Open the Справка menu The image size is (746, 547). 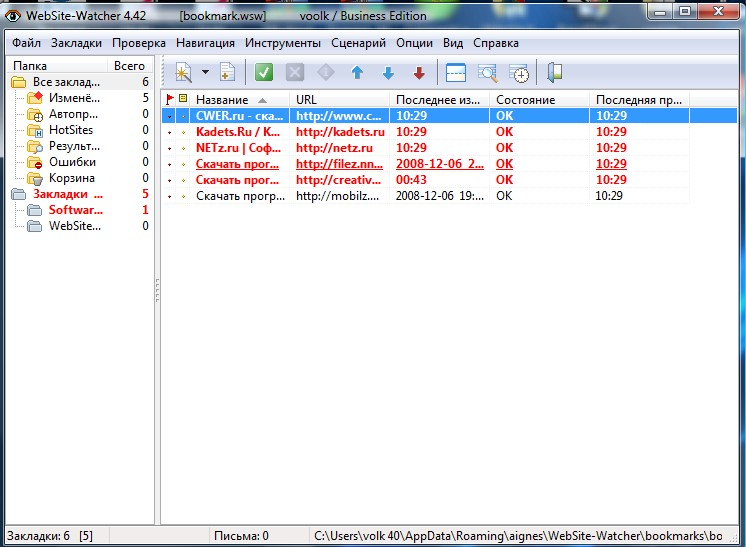[496, 43]
